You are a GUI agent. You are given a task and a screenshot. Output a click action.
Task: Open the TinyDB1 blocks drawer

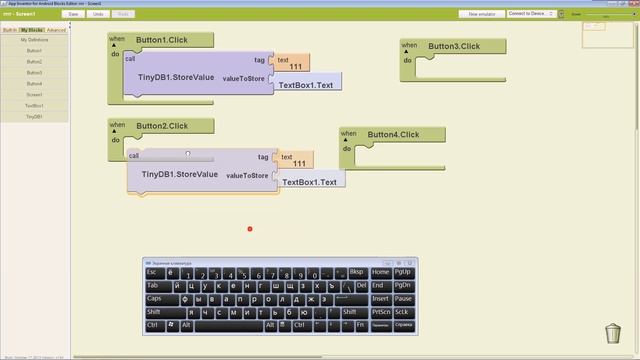[x=34, y=117]
